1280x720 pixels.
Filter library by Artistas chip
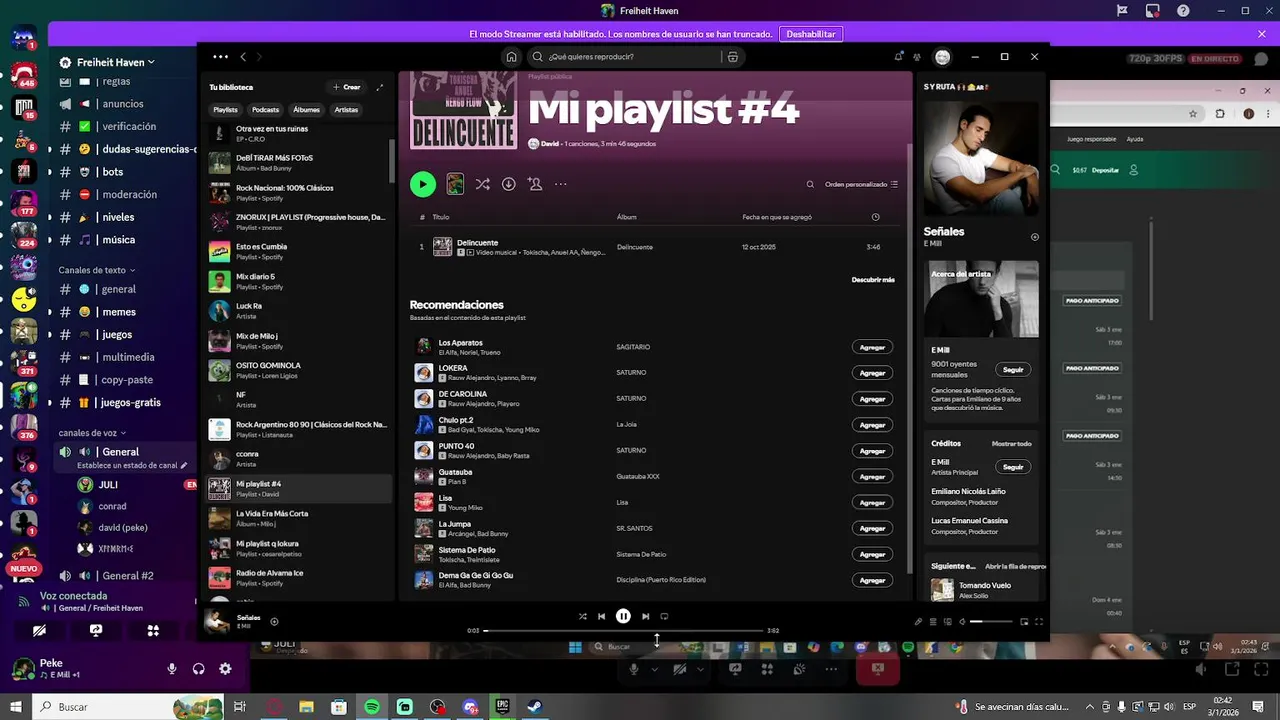click(x=346, y=110)
